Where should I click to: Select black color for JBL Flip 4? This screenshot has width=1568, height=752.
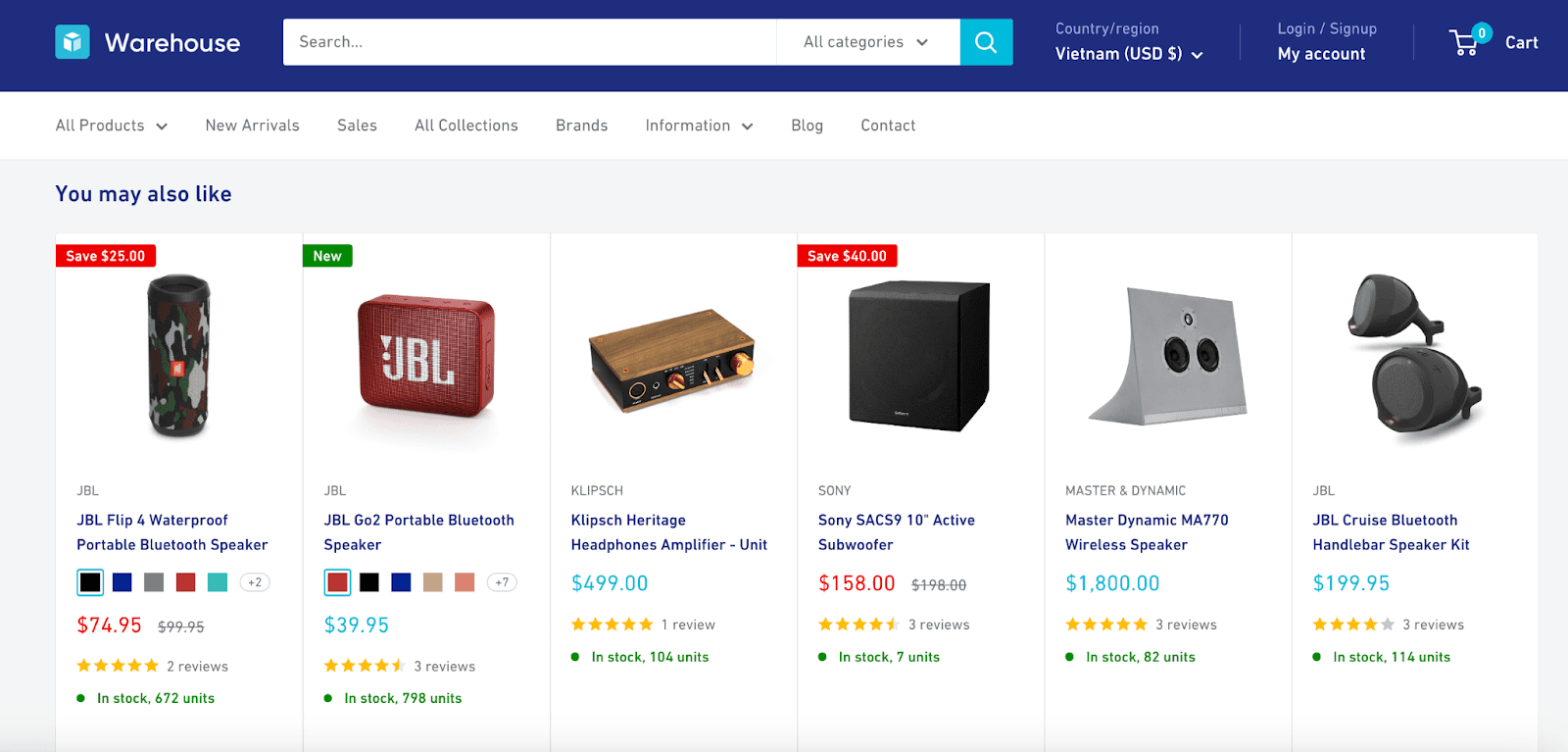point(90,582)
